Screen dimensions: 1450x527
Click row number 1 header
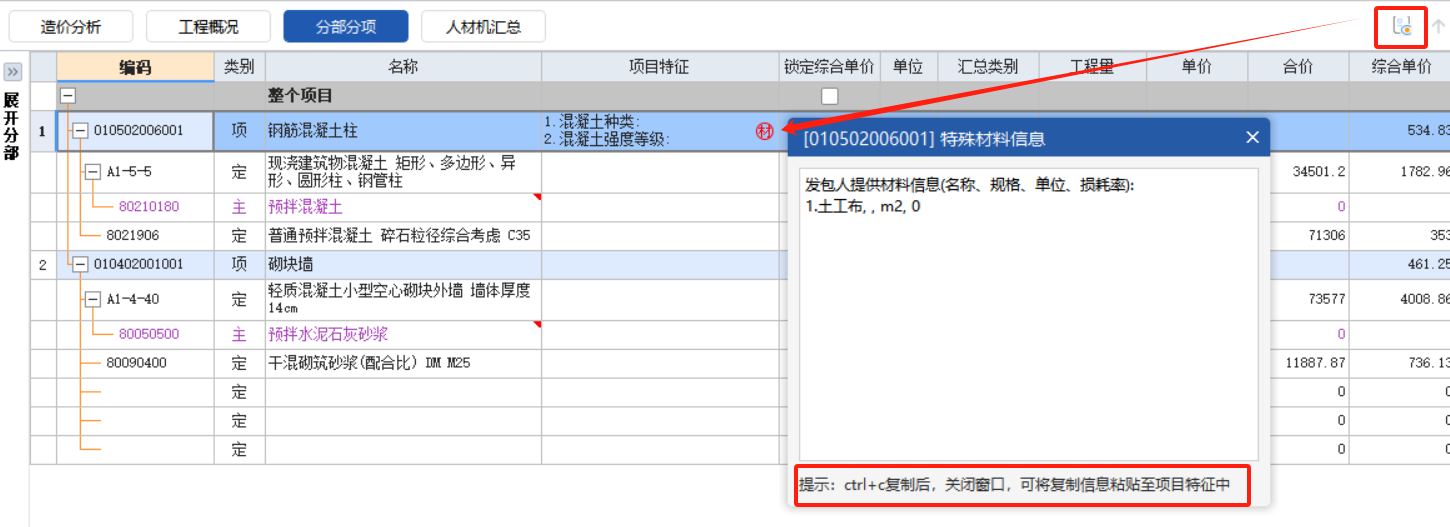[x=43, y=131]
